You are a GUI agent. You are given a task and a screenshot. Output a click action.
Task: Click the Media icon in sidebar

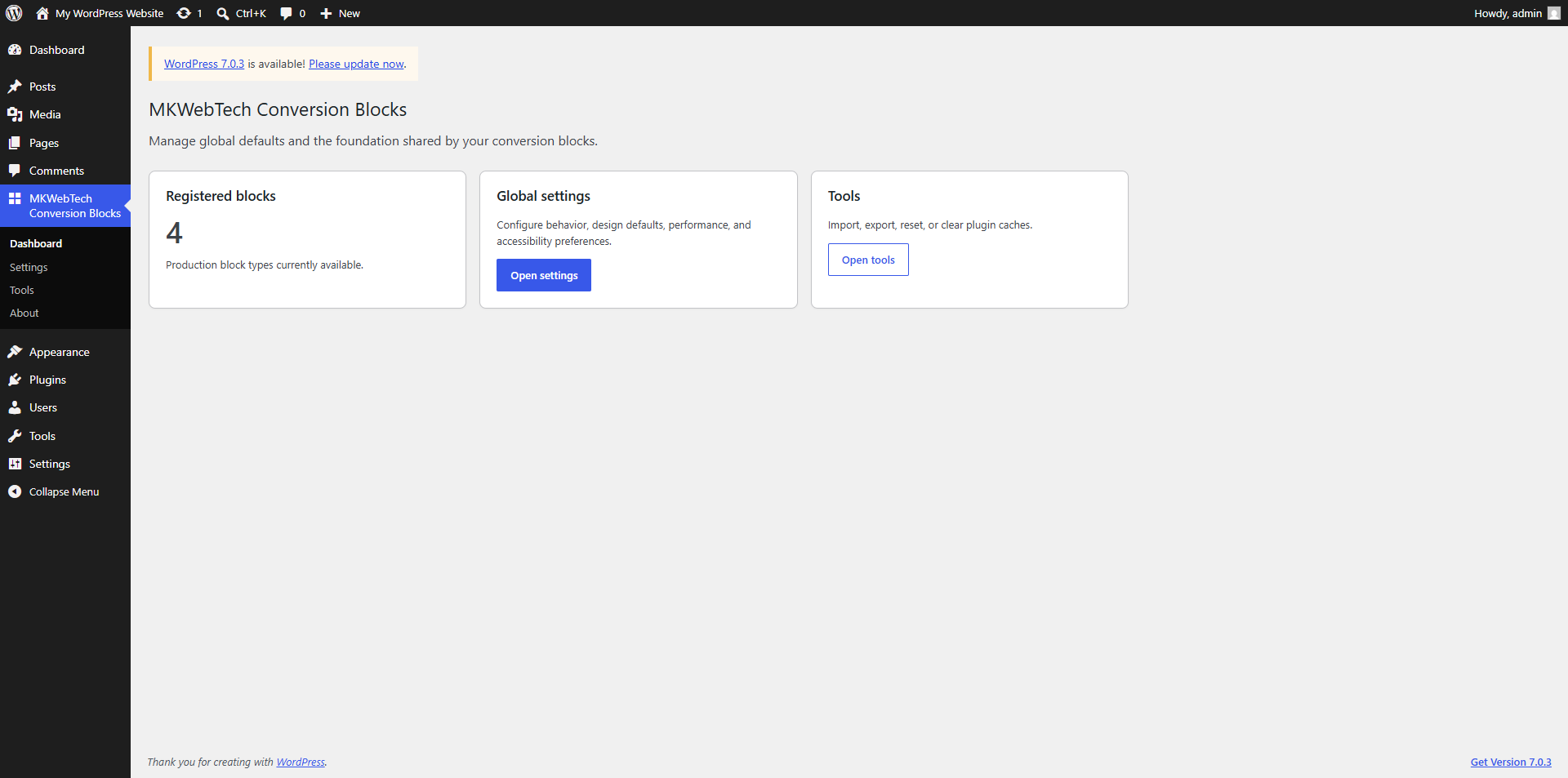click(15, 114)
